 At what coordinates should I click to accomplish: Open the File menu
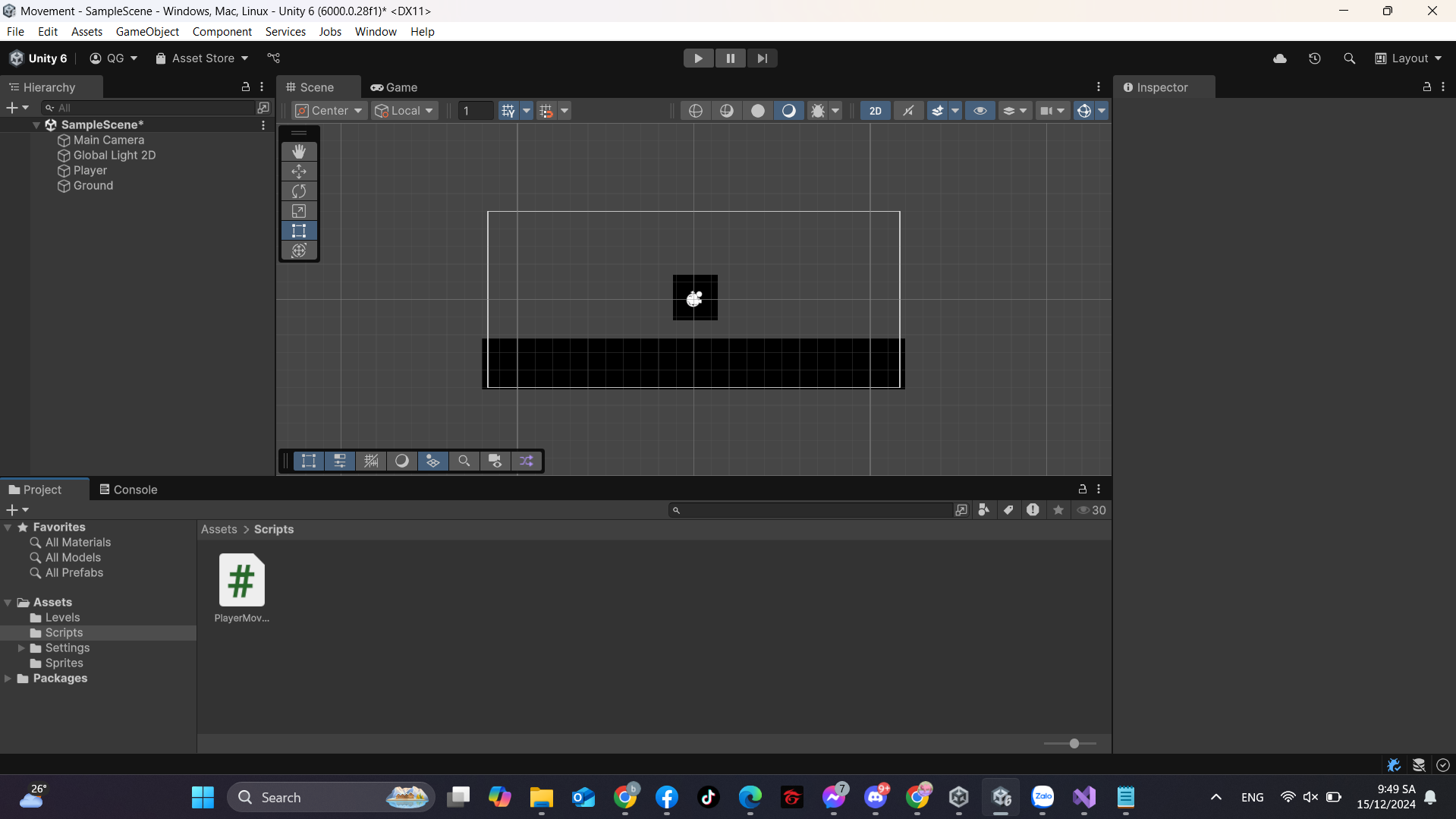(15, 32)
